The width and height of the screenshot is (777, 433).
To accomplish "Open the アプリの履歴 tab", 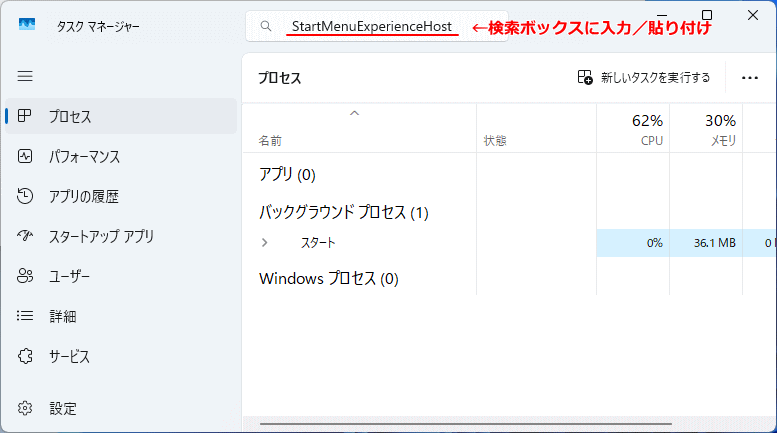I will [x=120, y=197].
